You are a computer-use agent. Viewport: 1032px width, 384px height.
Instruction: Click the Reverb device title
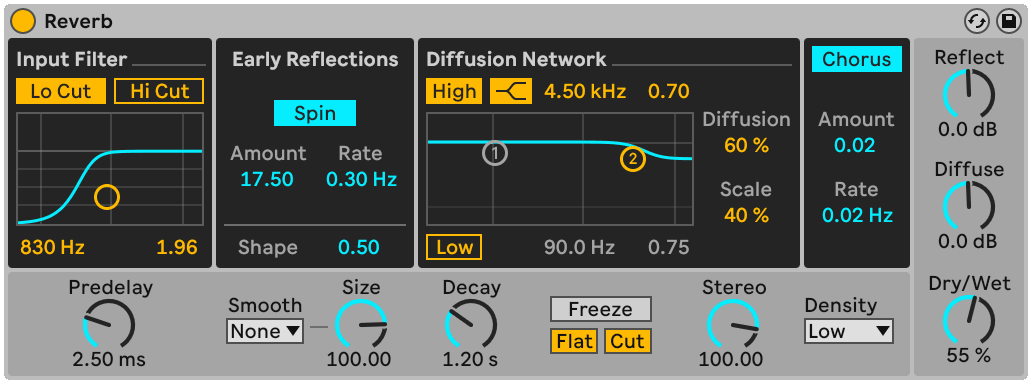(x=78, y=22)
